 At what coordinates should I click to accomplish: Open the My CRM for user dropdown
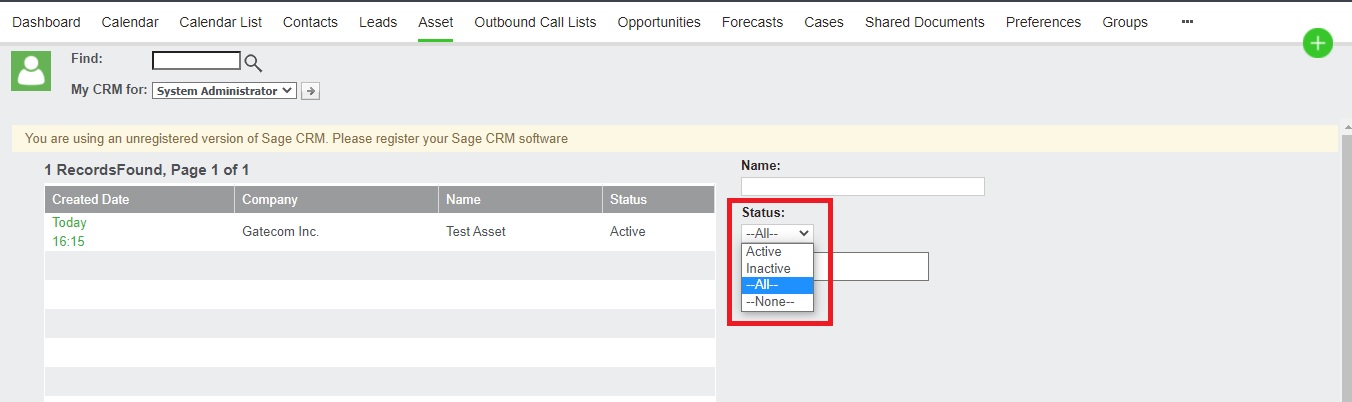[x=225, y=91]
